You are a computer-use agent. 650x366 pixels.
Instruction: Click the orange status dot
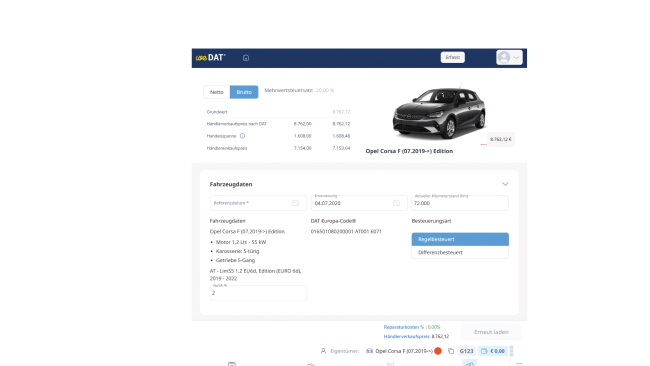click(438, 351)
